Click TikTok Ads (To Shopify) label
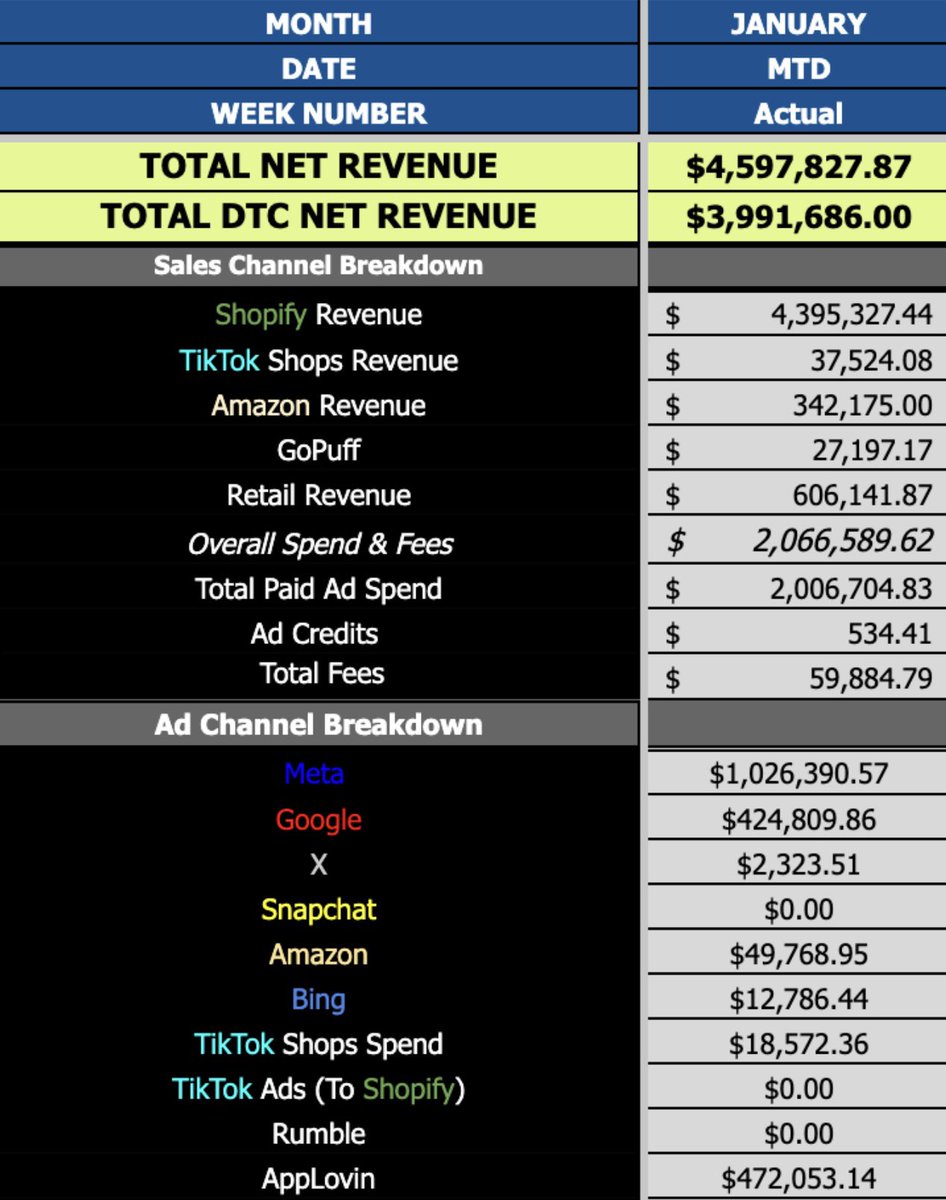Screen dimensions: 946x1200 tap(319, 1089)
